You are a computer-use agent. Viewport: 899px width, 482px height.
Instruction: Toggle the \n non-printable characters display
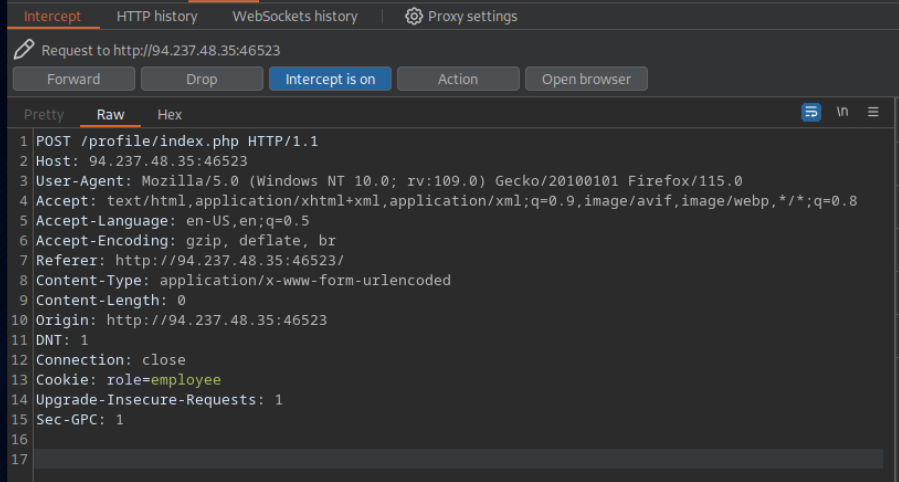[x=842, y=112]
